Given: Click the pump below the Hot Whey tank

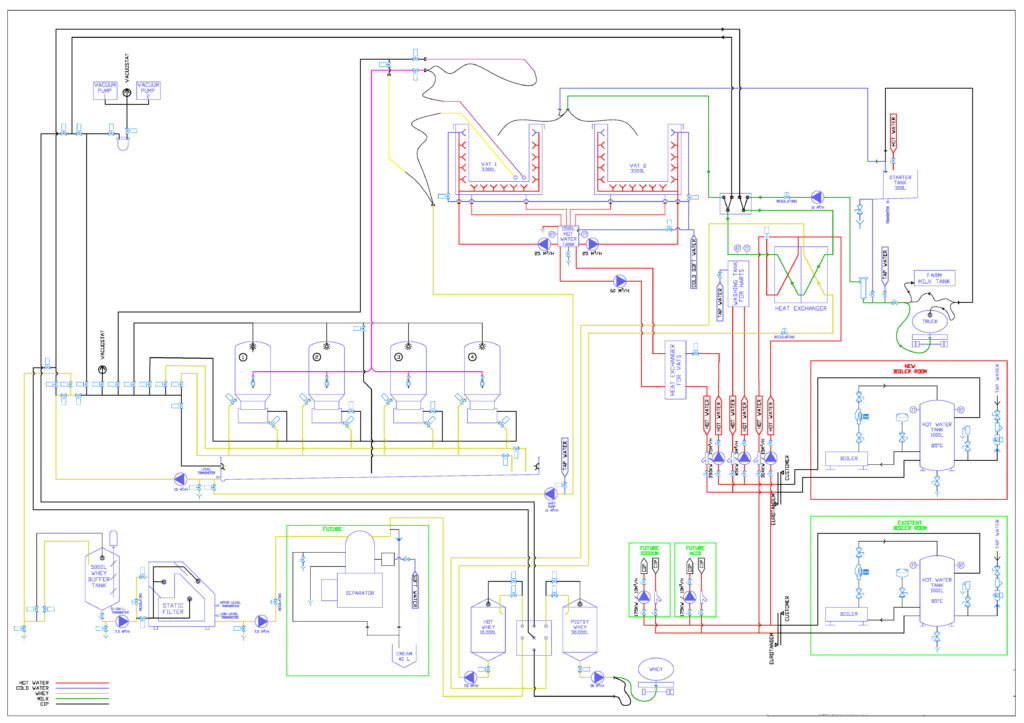Looking at the screenshot, I should pos(470,677).
